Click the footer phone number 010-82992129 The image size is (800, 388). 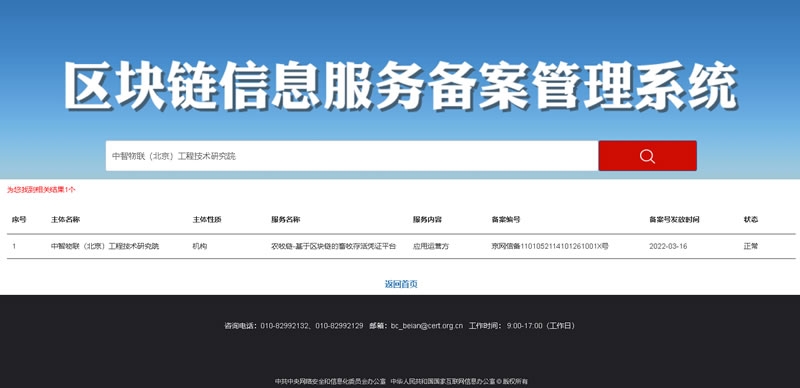click(x=339, y=326)
